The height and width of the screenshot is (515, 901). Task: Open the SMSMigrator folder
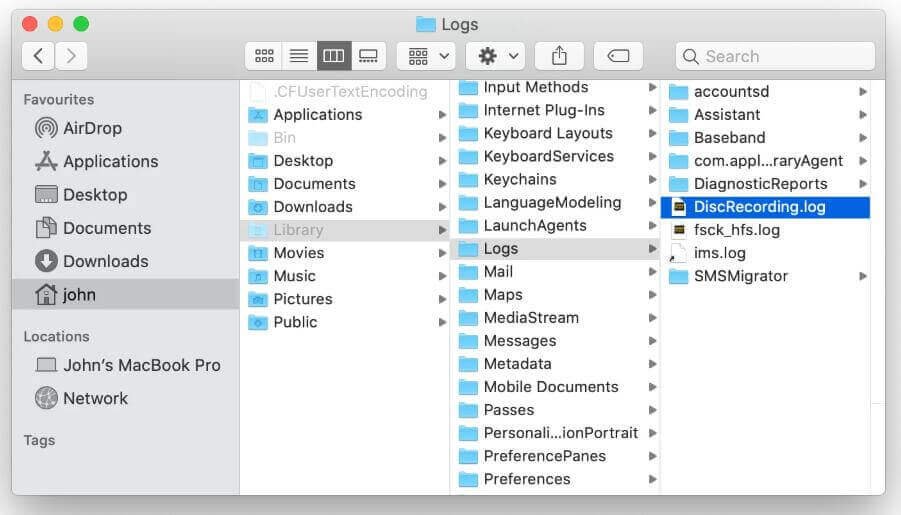pos(766,276)
